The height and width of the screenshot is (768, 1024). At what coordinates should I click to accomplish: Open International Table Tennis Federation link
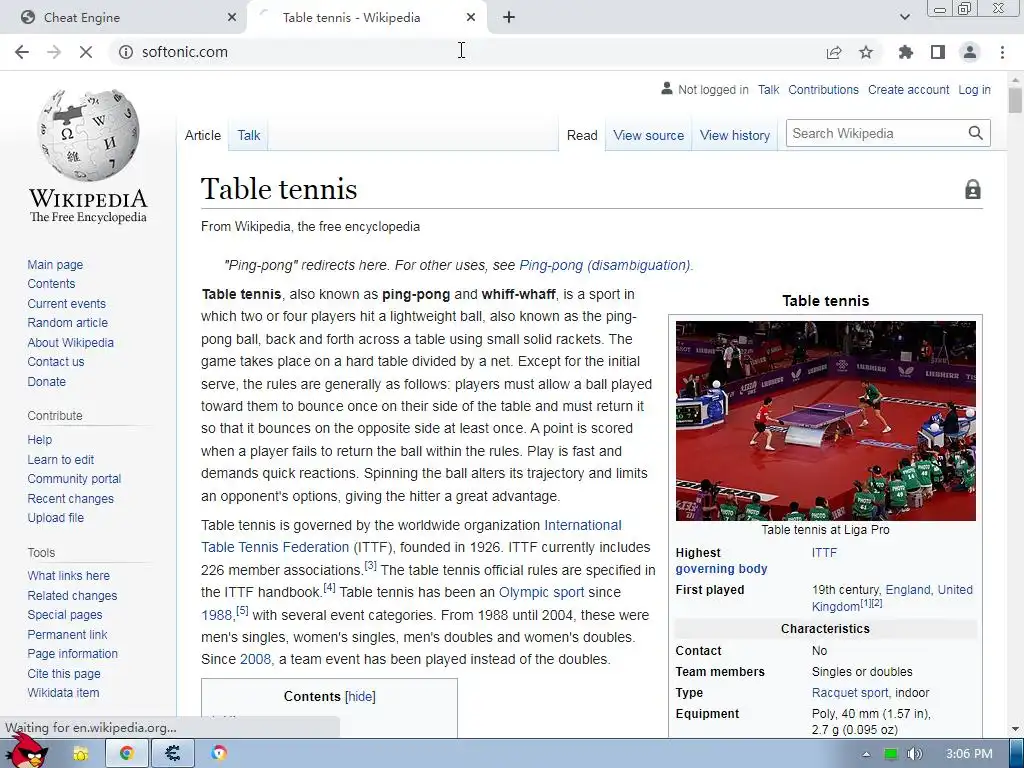(583, 525)
